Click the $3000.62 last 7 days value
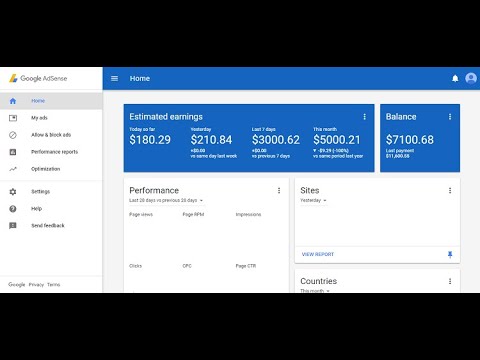 (276, 140)
